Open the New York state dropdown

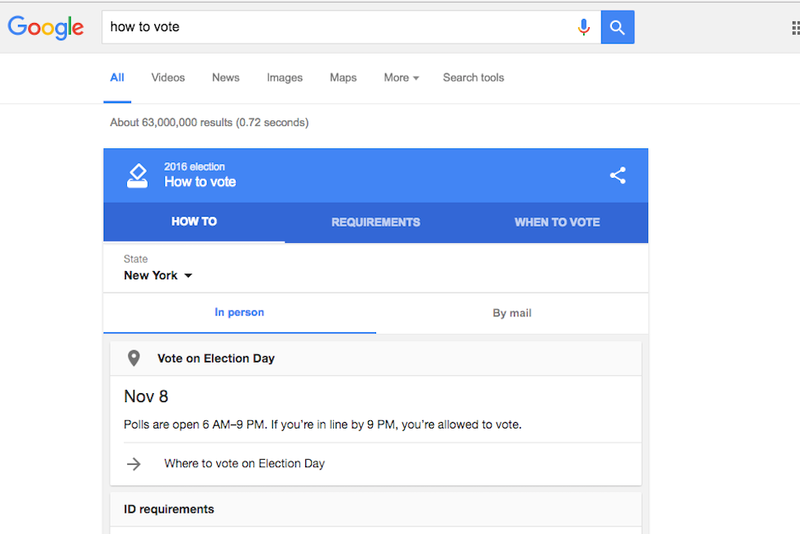point(158,275)
